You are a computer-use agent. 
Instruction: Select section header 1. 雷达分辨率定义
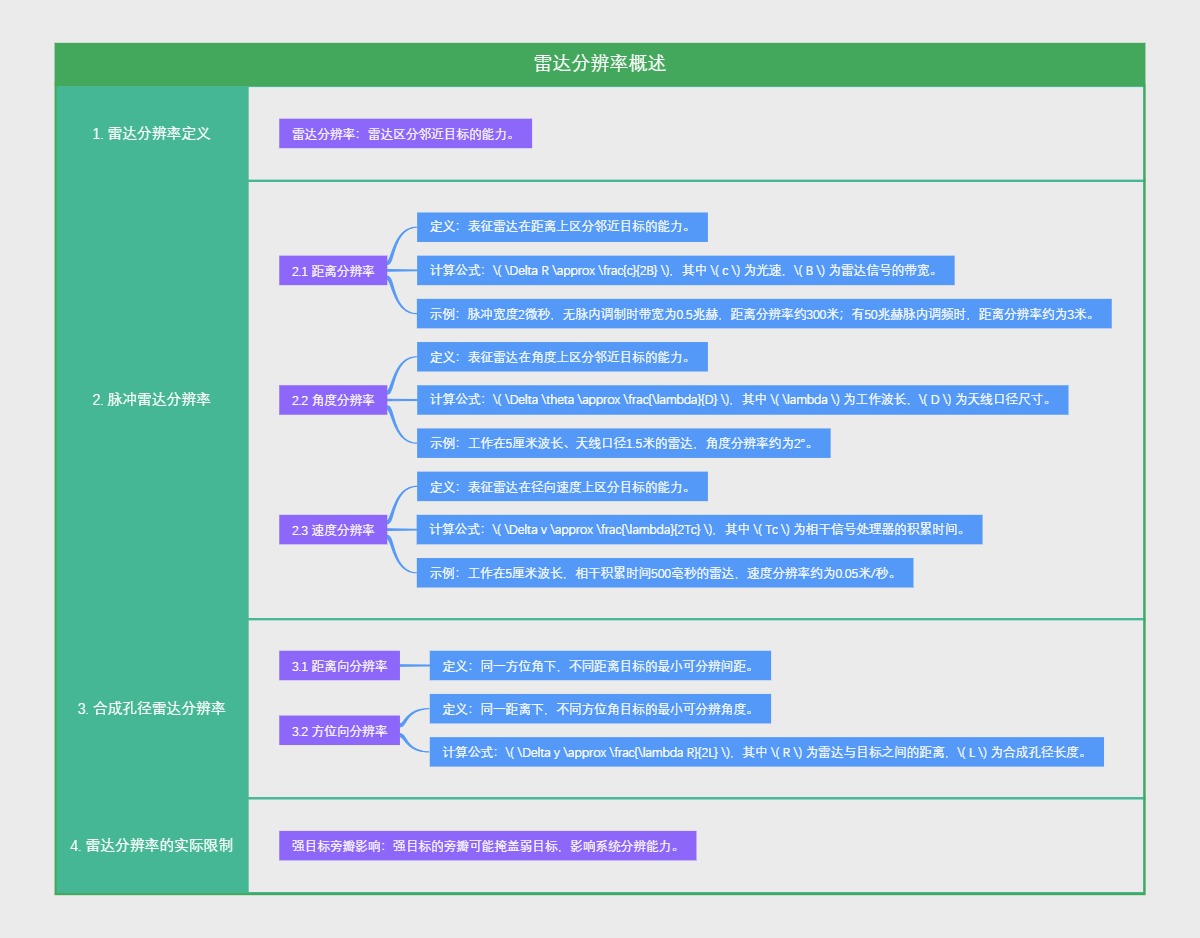pos(151,133)
